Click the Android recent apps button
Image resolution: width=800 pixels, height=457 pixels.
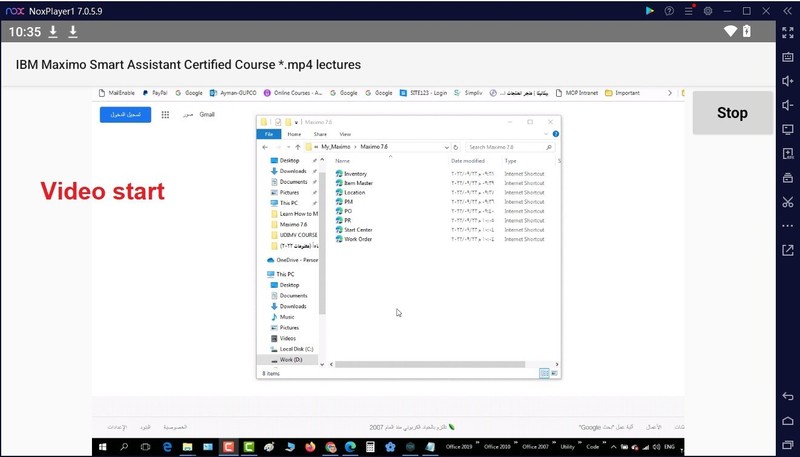(788, 445)
